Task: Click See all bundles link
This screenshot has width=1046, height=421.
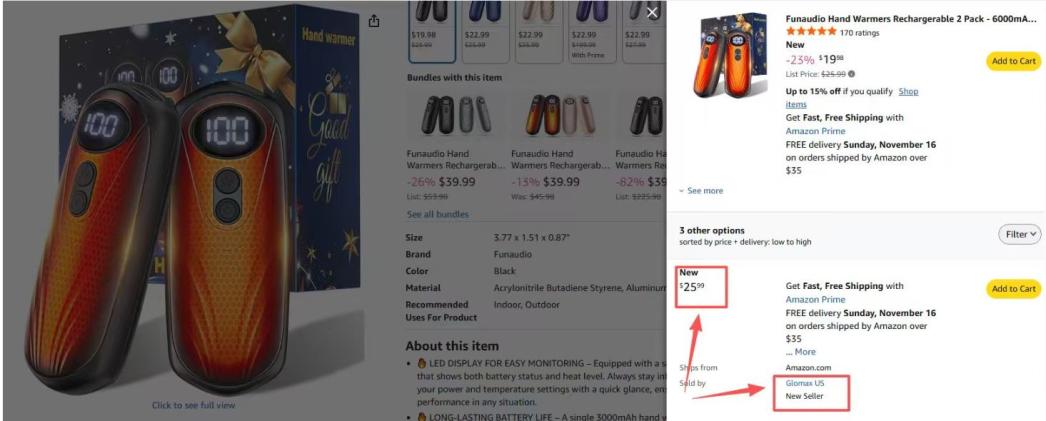Action: coord(438,214)
